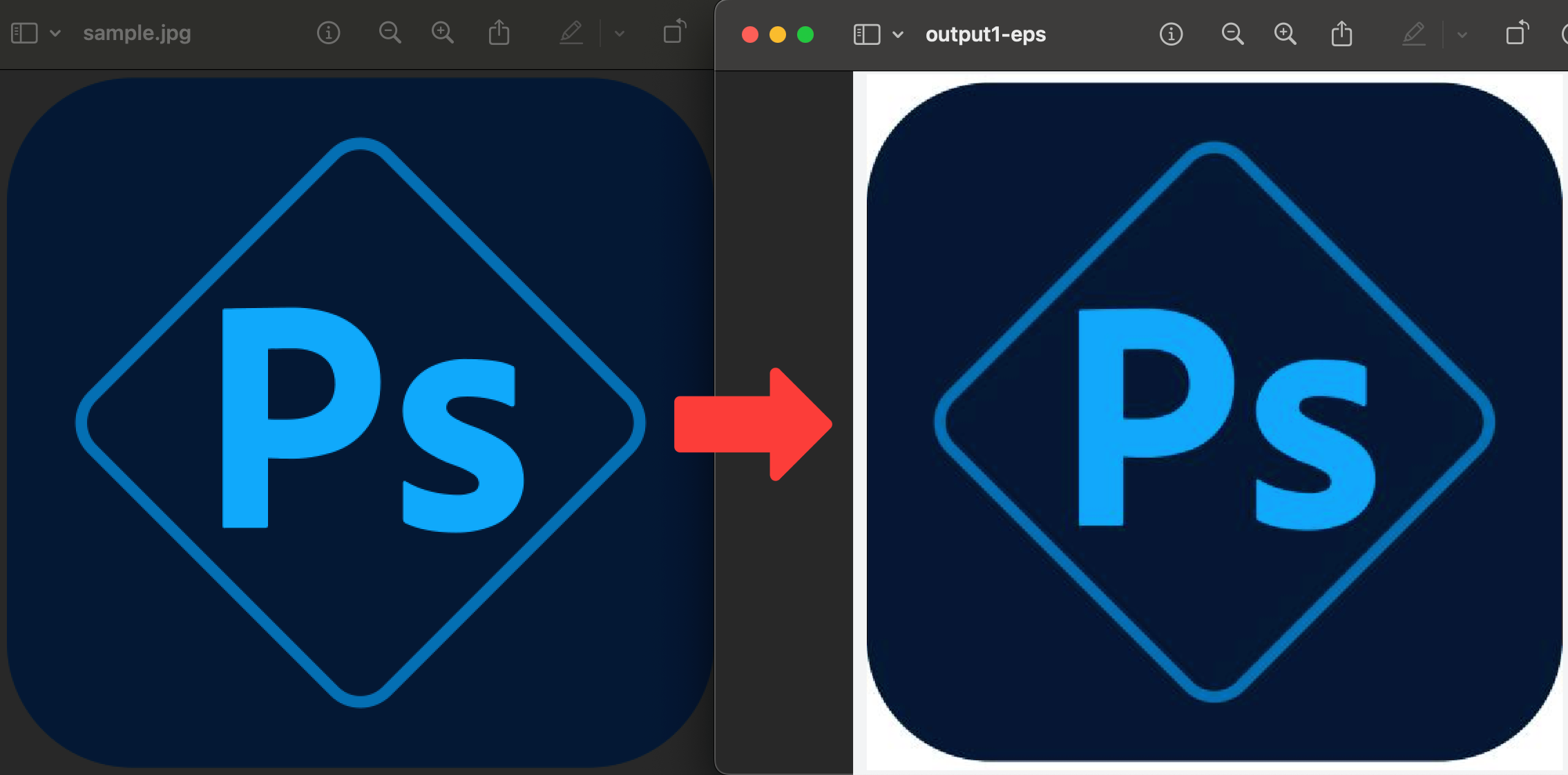Open info inspector for output1-eps
Viewport: 1568px width, 775px height.
pyautogui.click(x=1171, y=34)
